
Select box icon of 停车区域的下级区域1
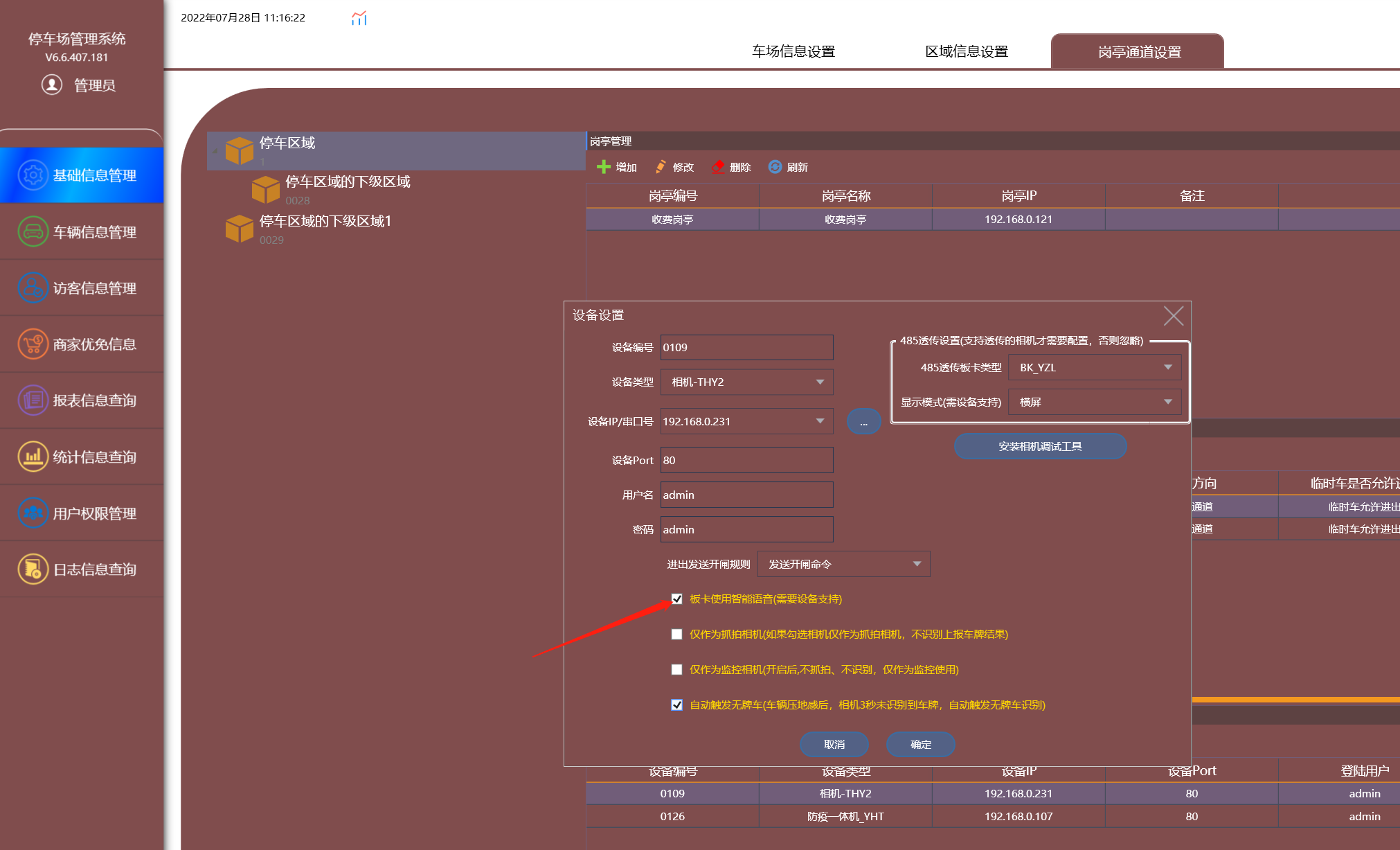point(240,229)
